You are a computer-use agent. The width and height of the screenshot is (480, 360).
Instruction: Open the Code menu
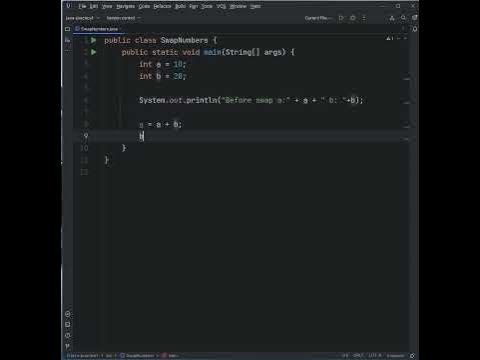144,6
